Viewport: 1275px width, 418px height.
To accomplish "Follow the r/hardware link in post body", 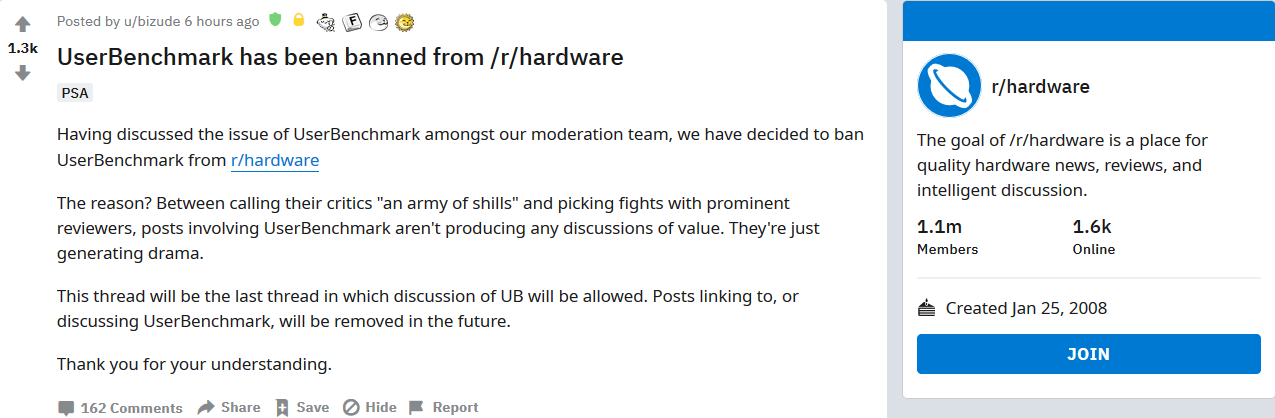I will 275,160.
